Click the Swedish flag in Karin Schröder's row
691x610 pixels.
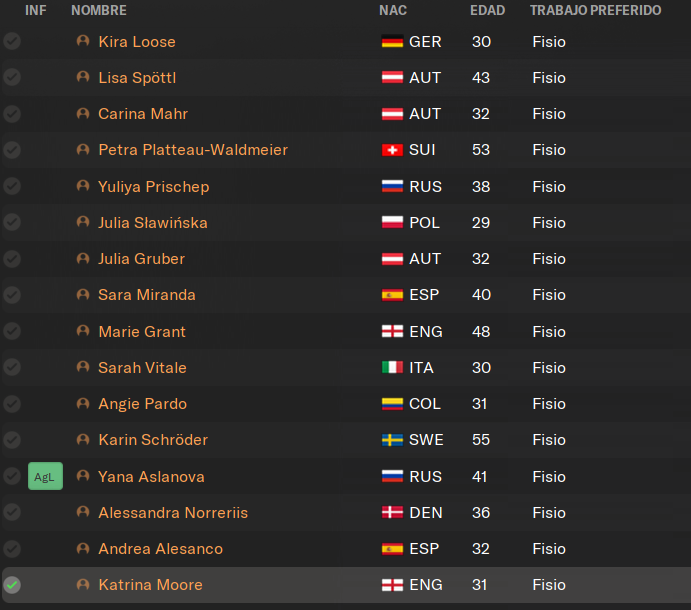(x=392, y=440)
